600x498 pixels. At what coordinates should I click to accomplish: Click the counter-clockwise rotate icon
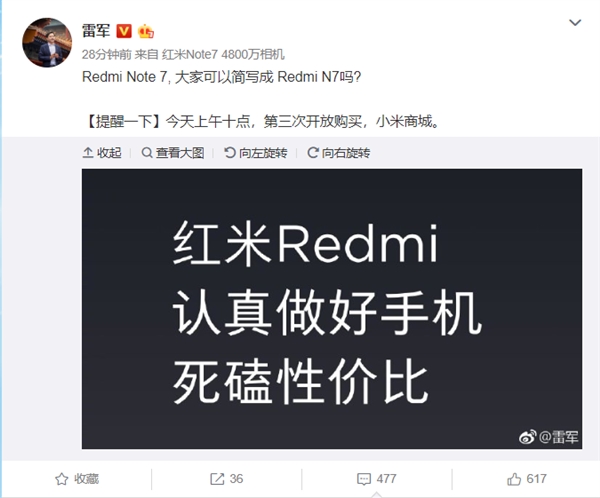point(230,153)
